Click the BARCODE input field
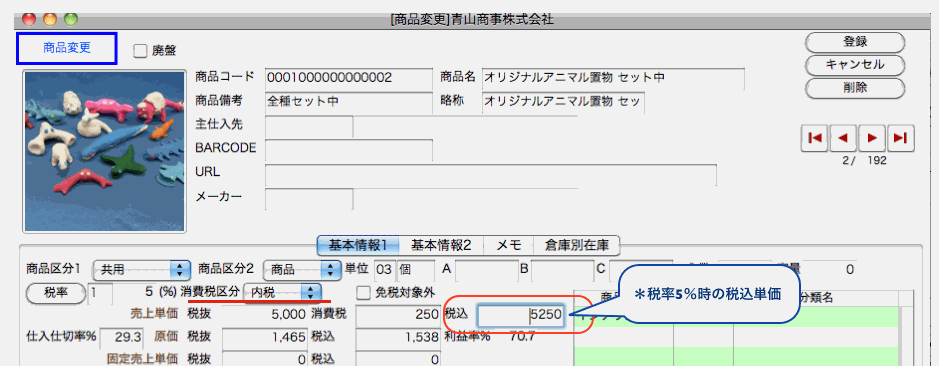 (349, 150)
